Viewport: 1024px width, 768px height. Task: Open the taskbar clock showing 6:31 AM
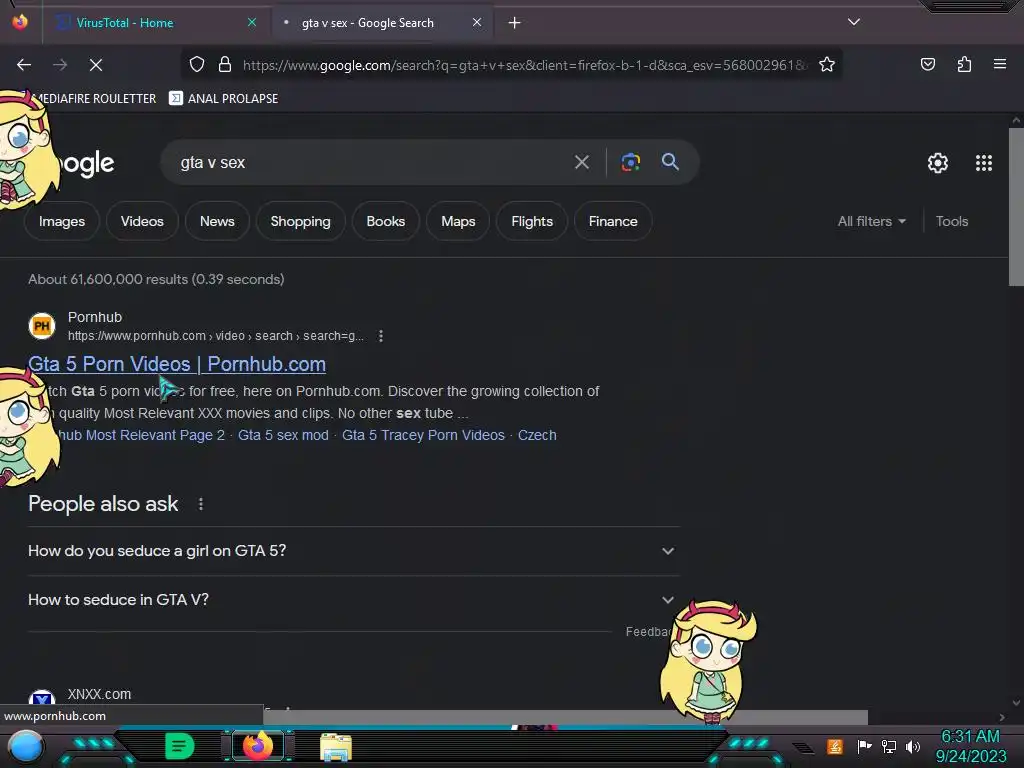[x=970, y=746]
